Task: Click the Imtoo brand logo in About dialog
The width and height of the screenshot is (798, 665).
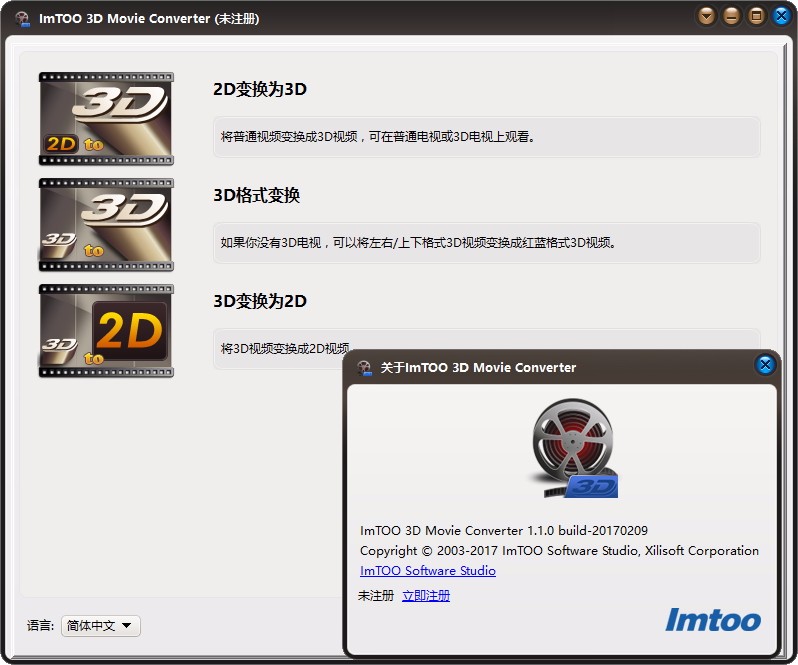Action: (713, 620)
